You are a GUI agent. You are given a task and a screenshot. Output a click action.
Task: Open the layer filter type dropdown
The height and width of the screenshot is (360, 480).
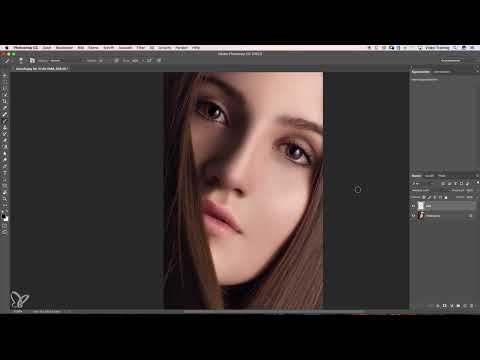[423, 183]
